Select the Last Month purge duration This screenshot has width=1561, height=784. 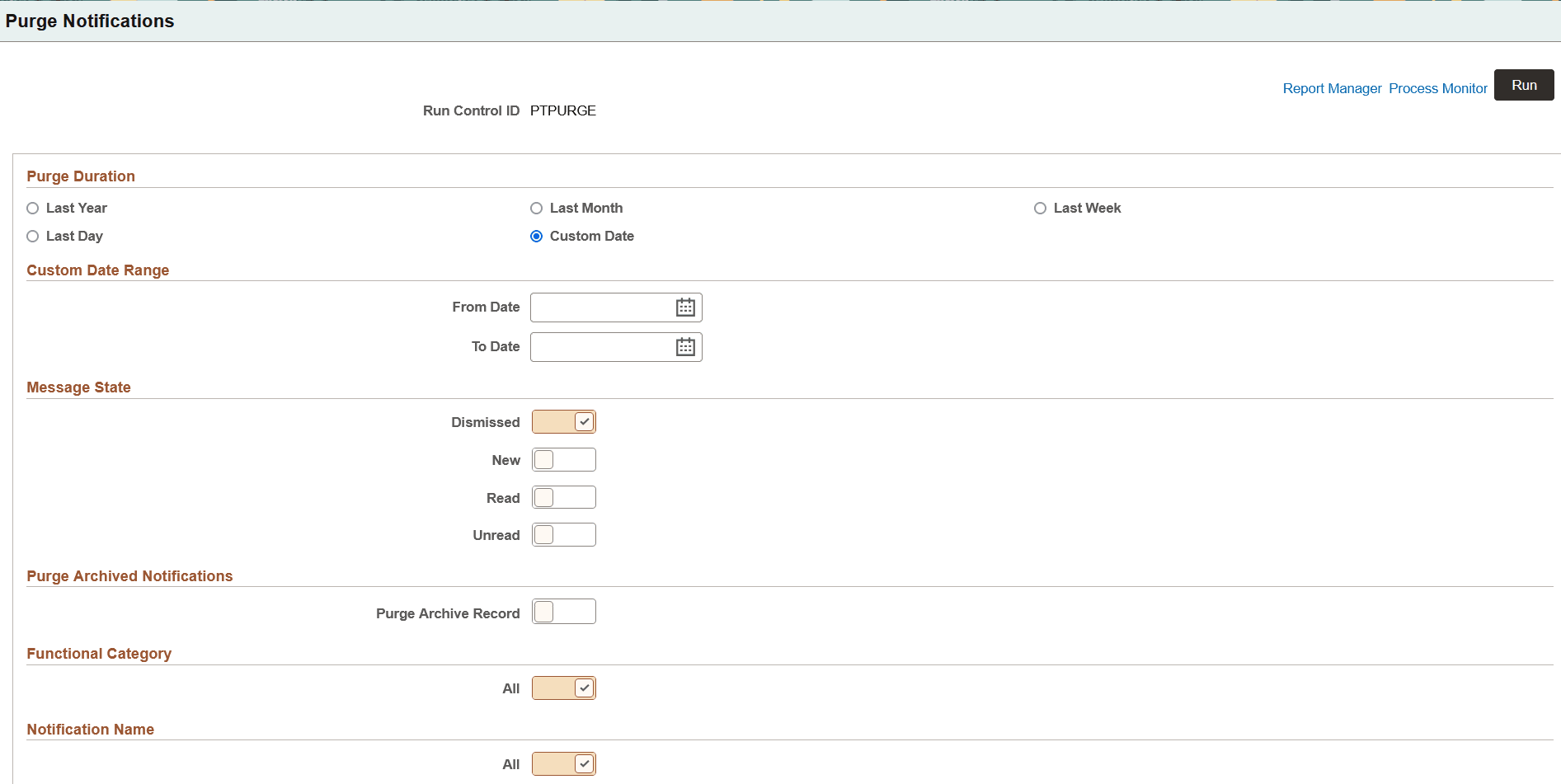pyautogui.click(x=537, y=208)
